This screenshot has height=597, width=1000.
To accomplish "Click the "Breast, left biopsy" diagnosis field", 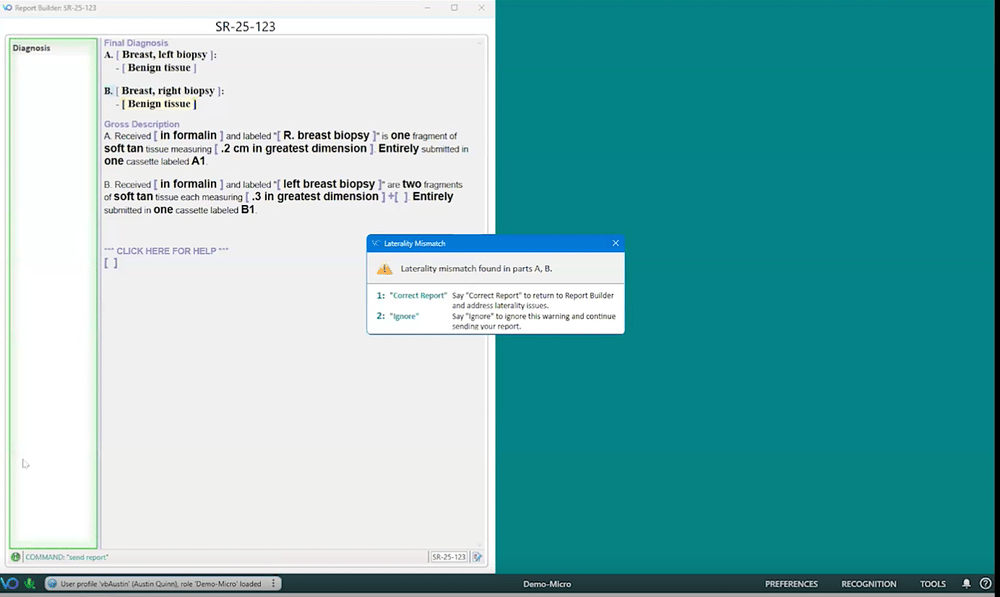I will click(x=166, y=55).
